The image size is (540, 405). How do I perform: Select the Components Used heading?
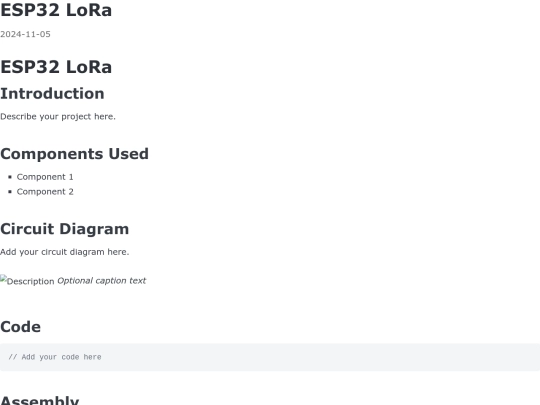(x=74, y=154)
